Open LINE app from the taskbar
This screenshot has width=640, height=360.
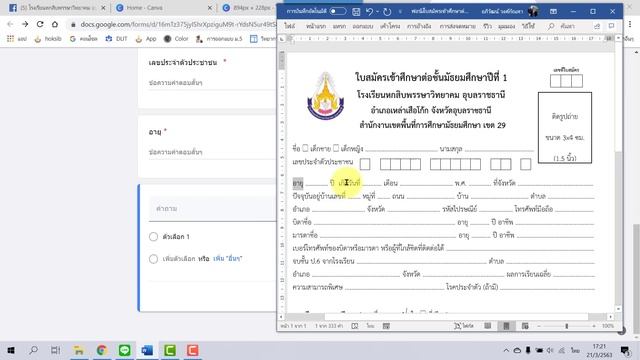(x=124, y=350)
